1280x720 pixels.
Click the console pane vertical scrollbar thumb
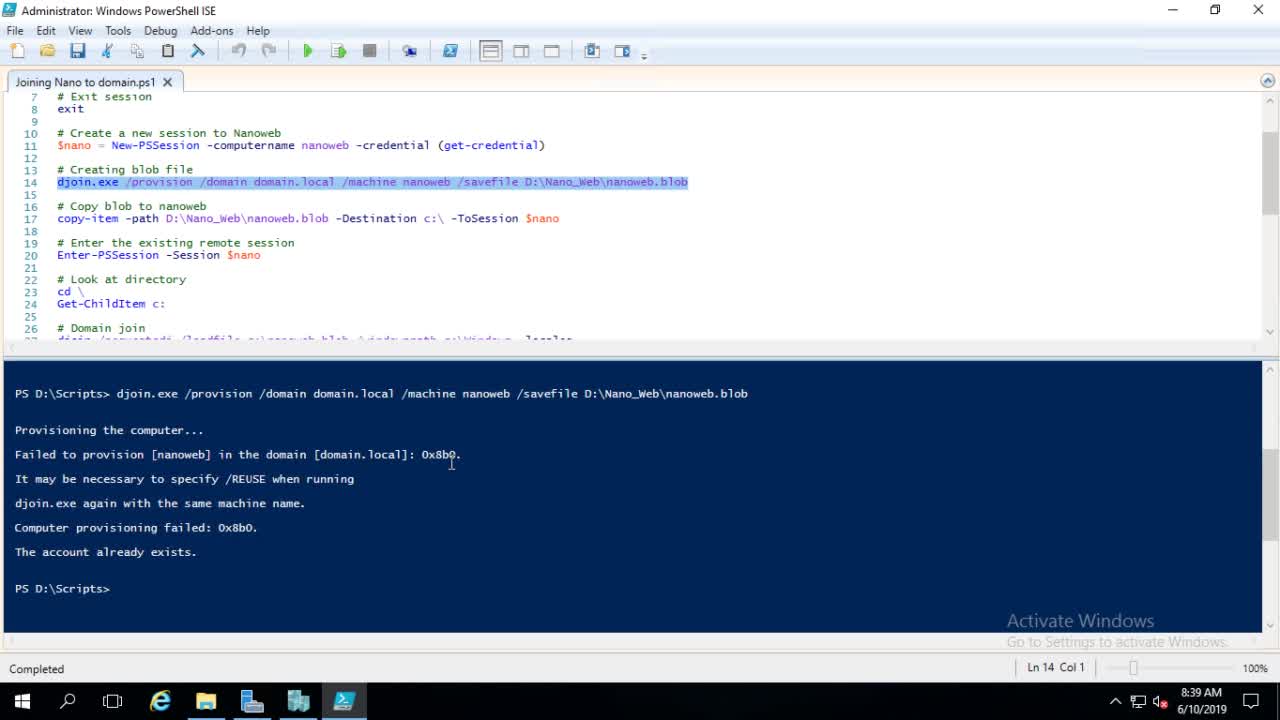tap(1270, 495)
